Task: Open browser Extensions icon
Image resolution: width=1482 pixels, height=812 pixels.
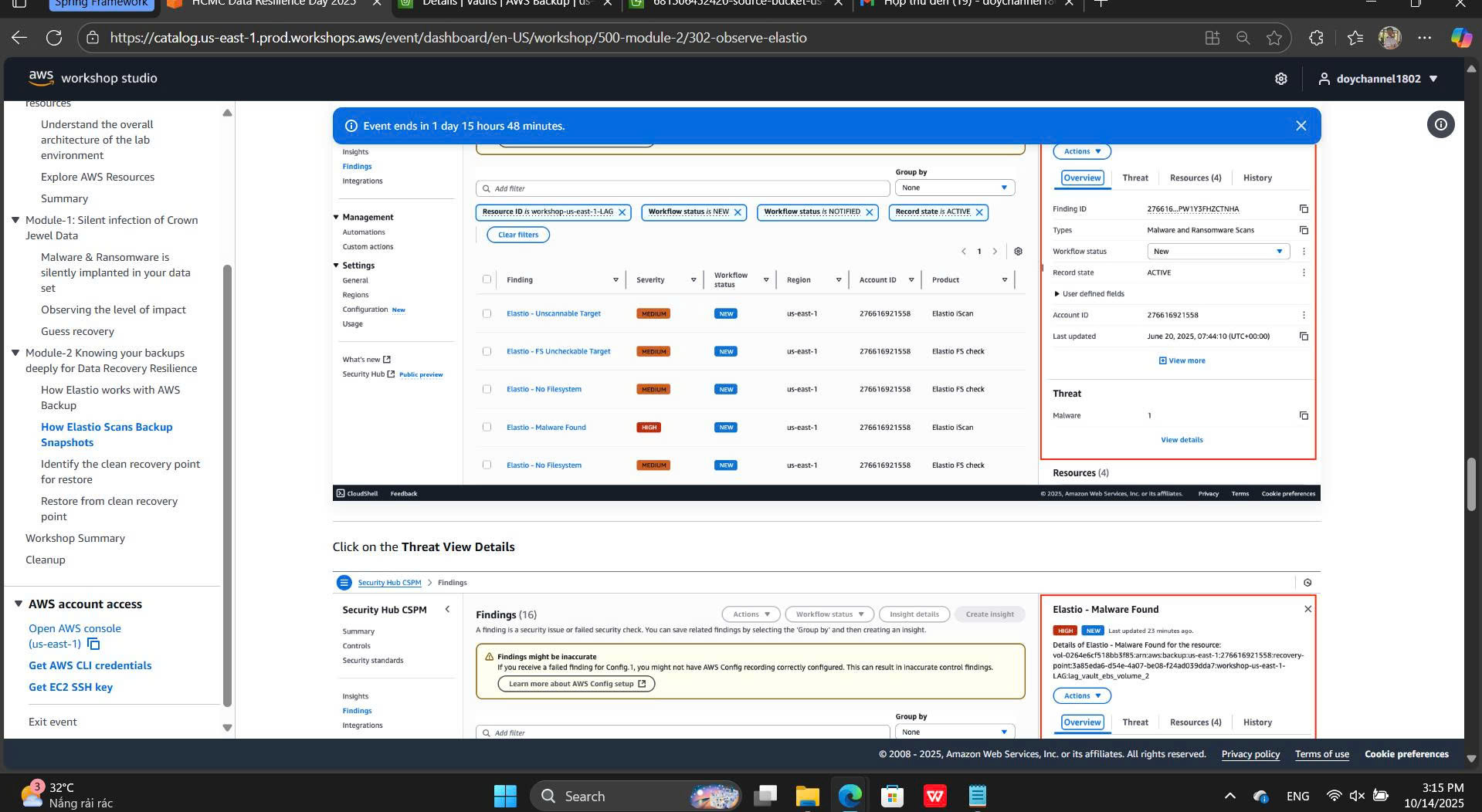Action: 1316,38
